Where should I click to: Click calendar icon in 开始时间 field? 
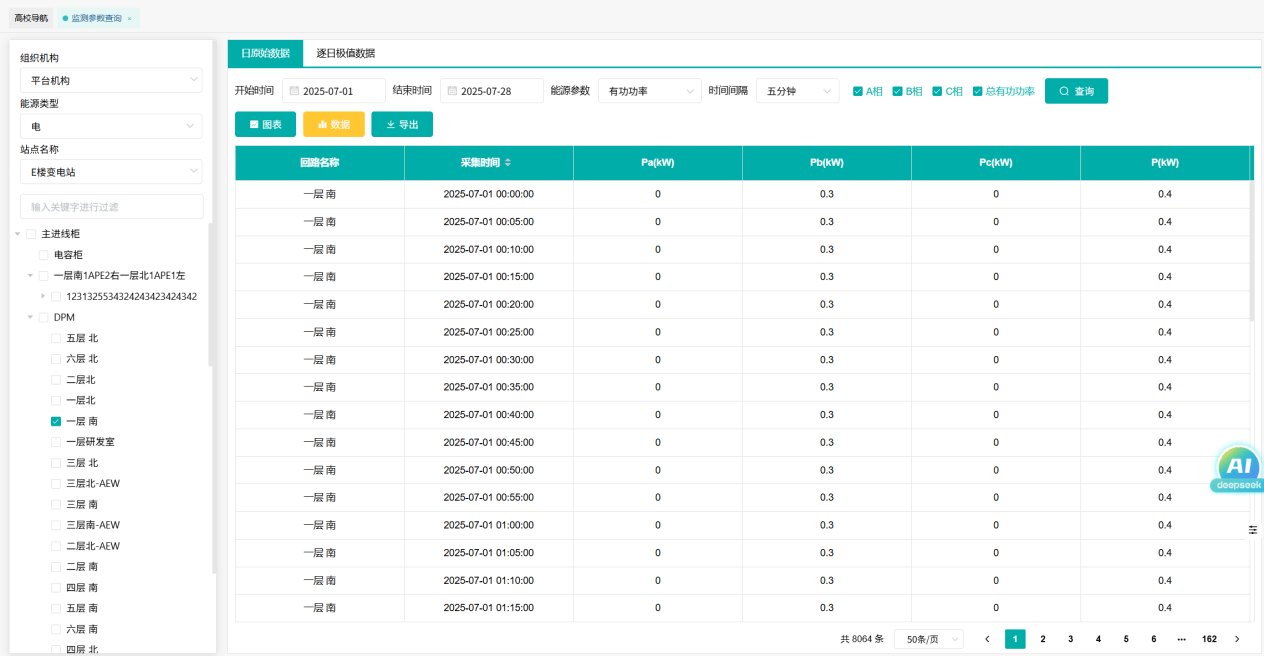(x=294, y=91)
